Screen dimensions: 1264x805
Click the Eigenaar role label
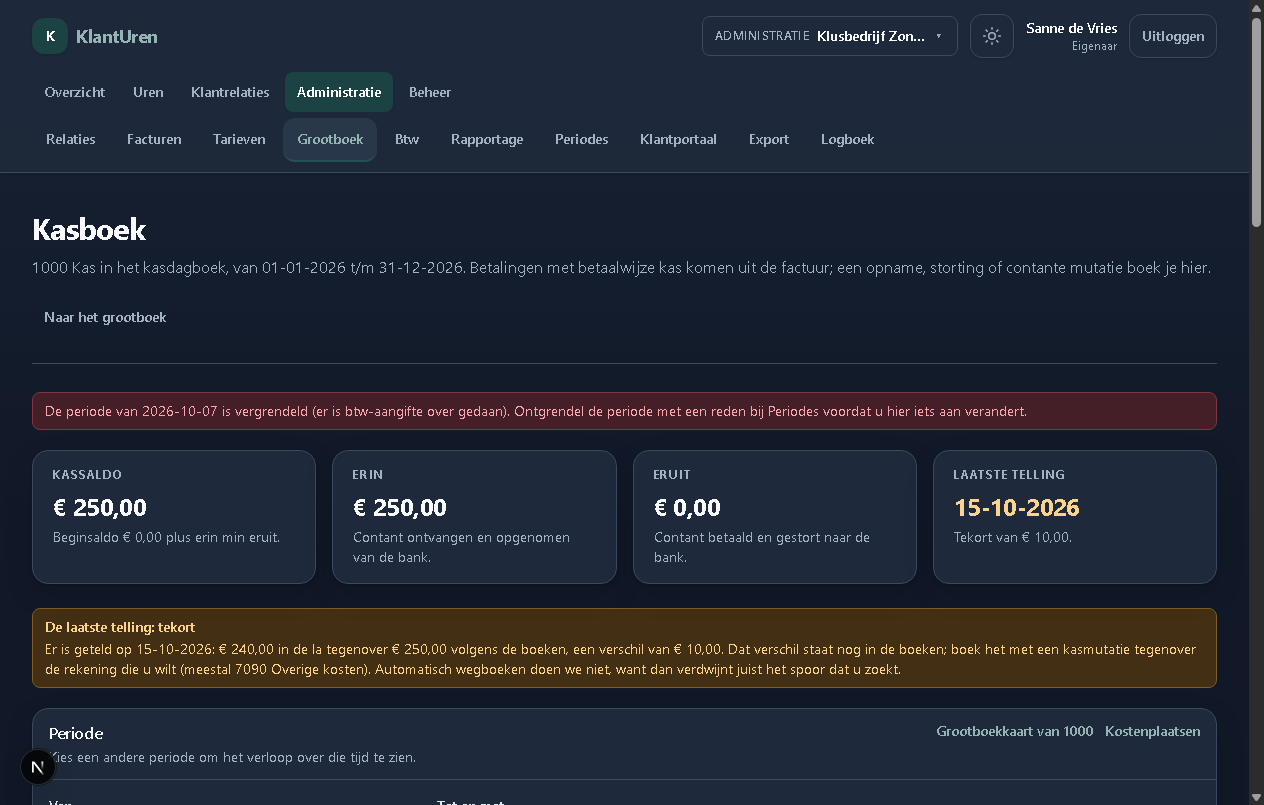pyautogui.click(x=1094, y=46)
